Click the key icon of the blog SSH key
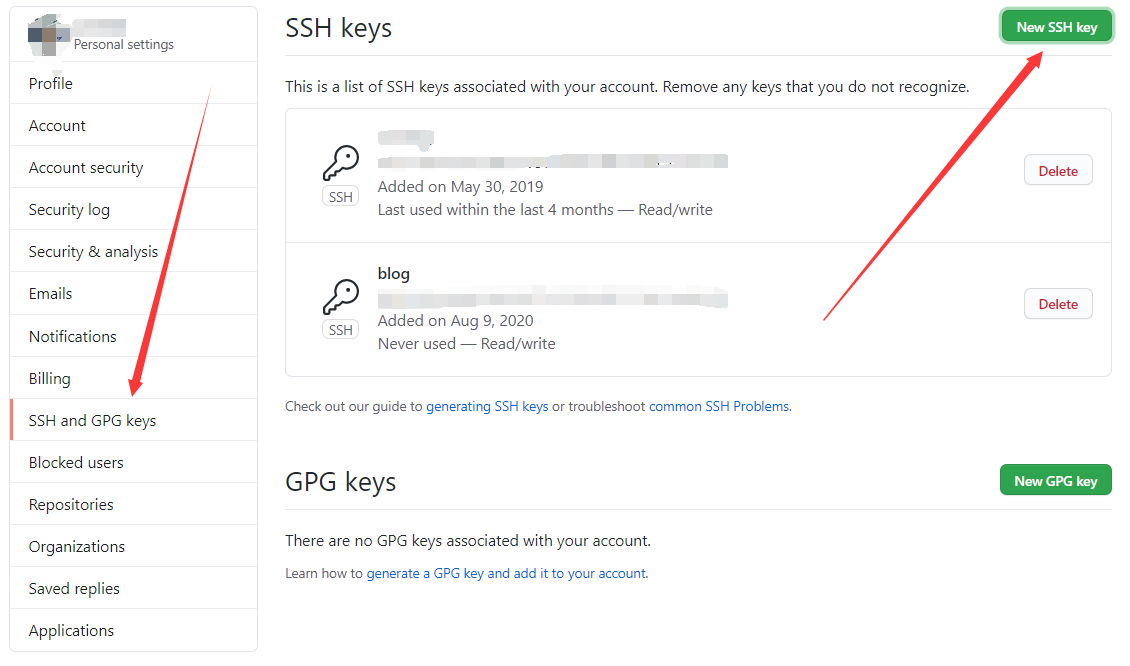Viewport: 1130px width, 666px height. tap(340, 296)
